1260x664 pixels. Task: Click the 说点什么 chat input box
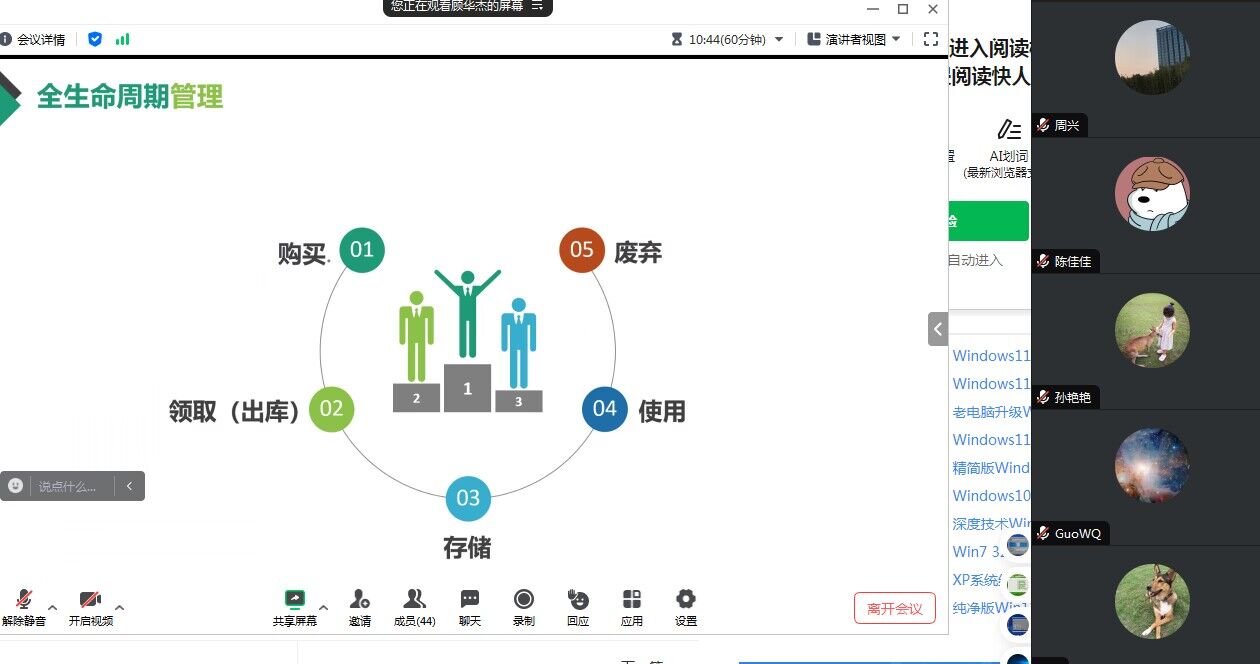pyautogui.click(x=68, y=487)
